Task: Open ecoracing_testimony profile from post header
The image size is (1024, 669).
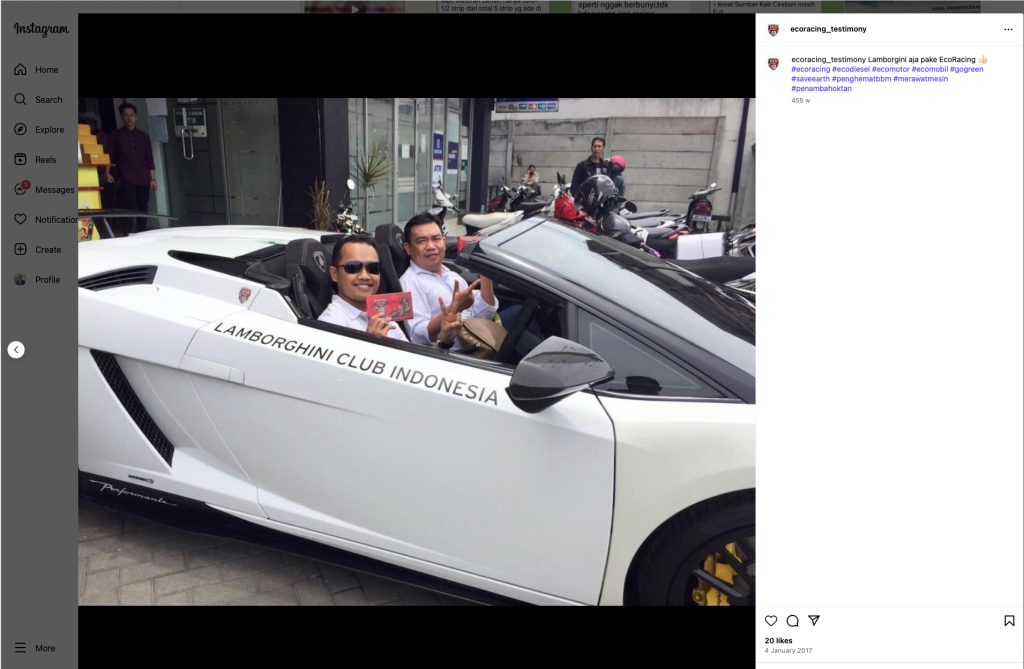Action: [828, 30]
